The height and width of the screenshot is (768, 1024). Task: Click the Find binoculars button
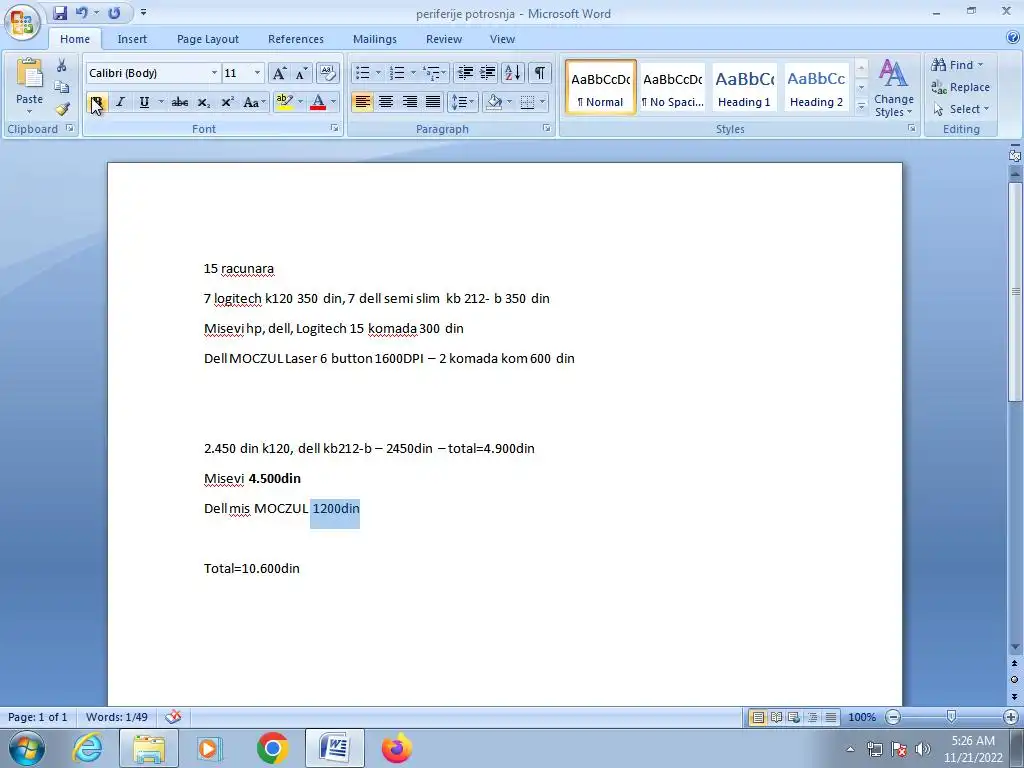(x=957, y=65)
